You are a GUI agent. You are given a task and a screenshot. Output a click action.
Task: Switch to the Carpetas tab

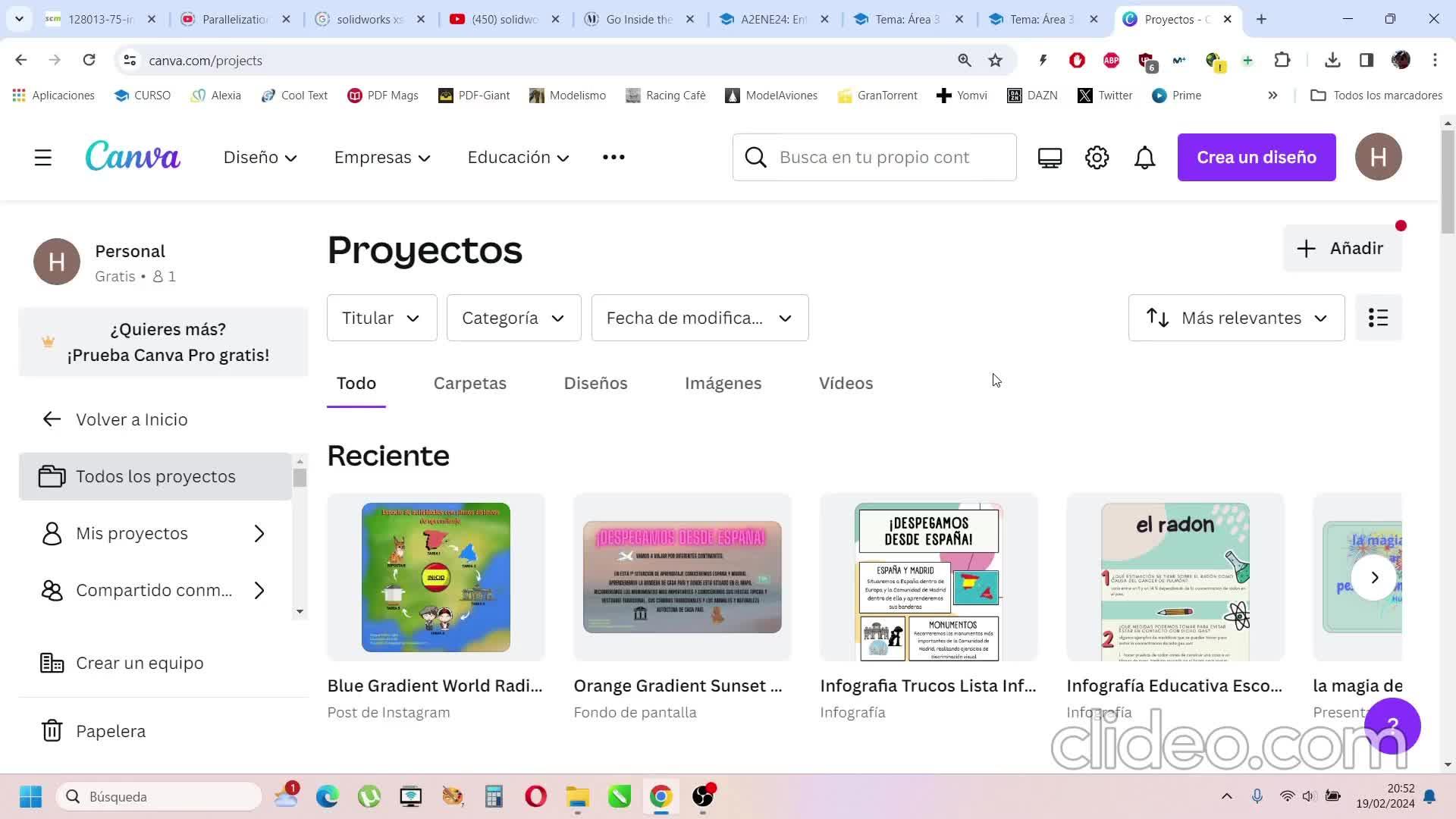469,384
